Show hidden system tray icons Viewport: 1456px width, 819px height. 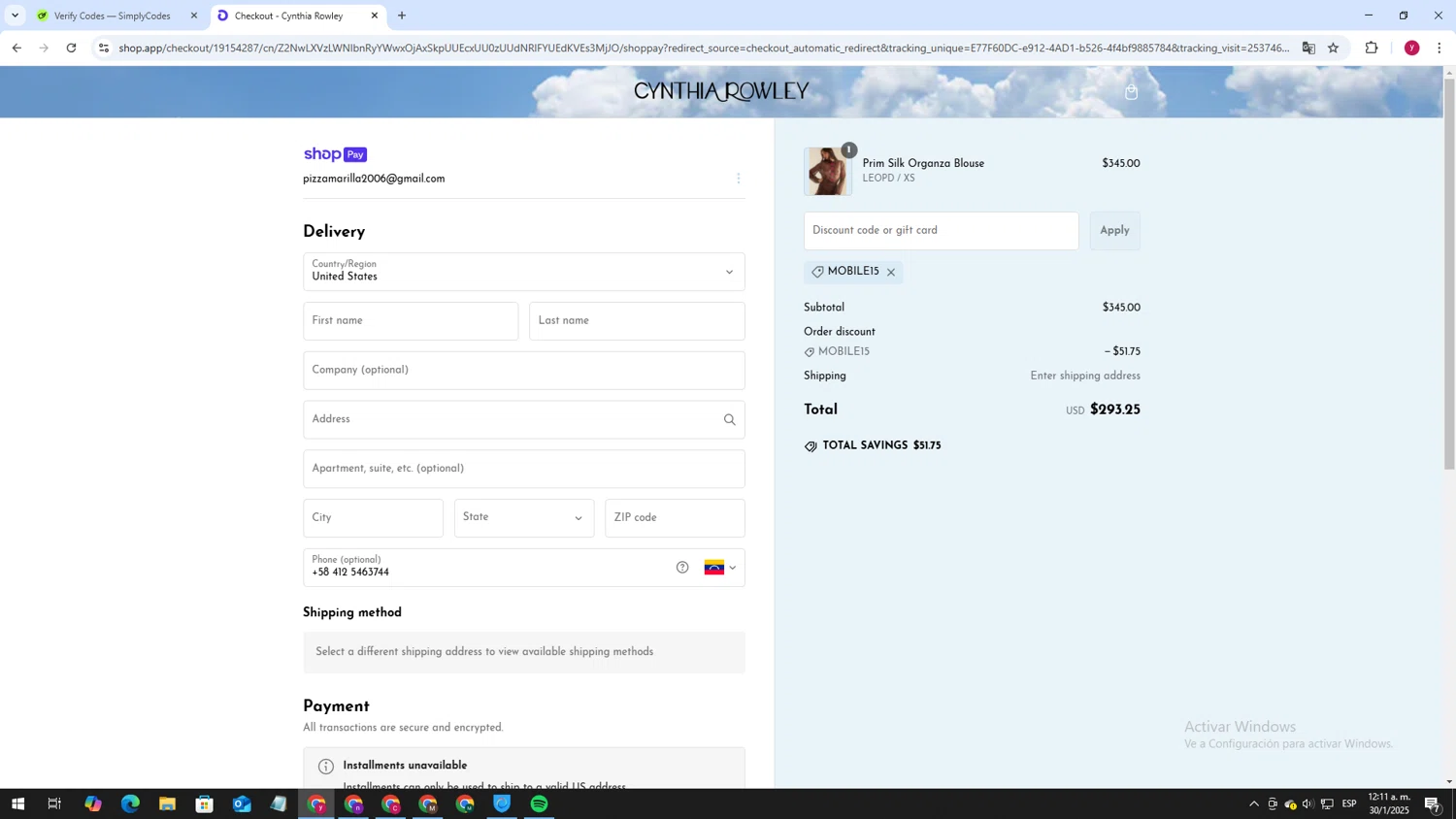click(1254, 803)
